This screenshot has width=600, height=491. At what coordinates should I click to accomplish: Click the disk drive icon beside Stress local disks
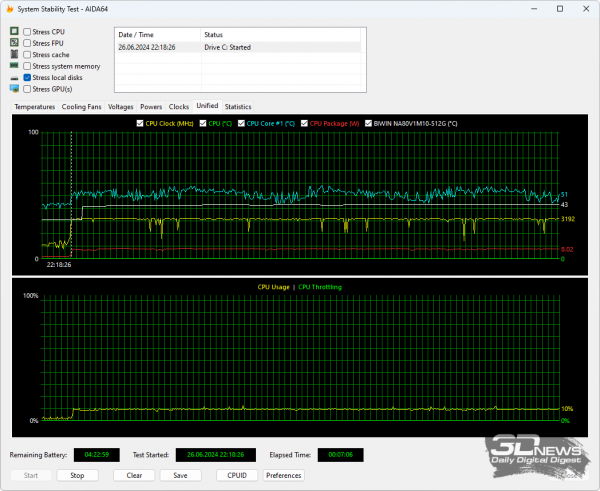(14, 77)
